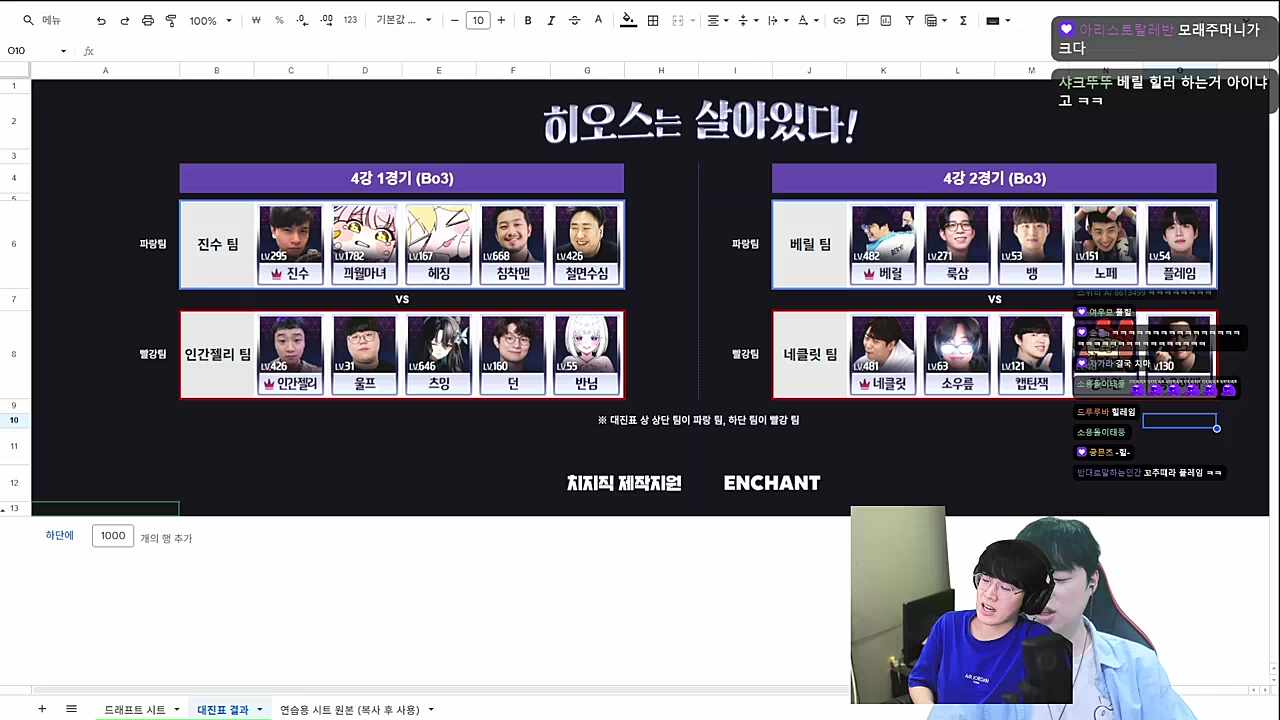Decrease font size with minus button
Screen dimensions: 1280x720
point(455,20)
